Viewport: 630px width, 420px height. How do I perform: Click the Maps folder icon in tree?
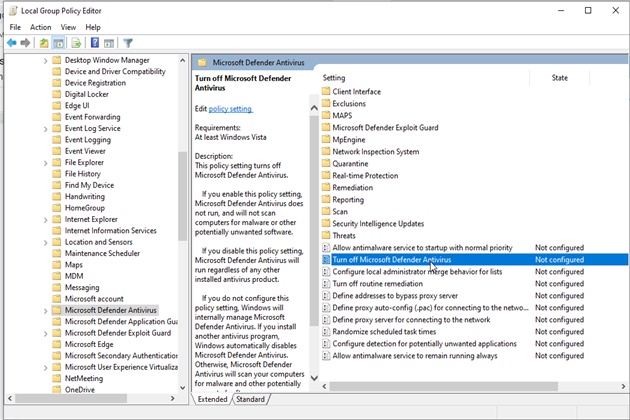point(57,264)
